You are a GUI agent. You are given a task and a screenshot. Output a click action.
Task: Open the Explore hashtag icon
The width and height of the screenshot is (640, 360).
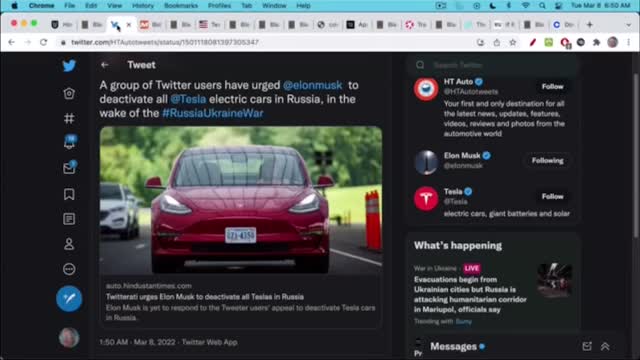point(69,118)
